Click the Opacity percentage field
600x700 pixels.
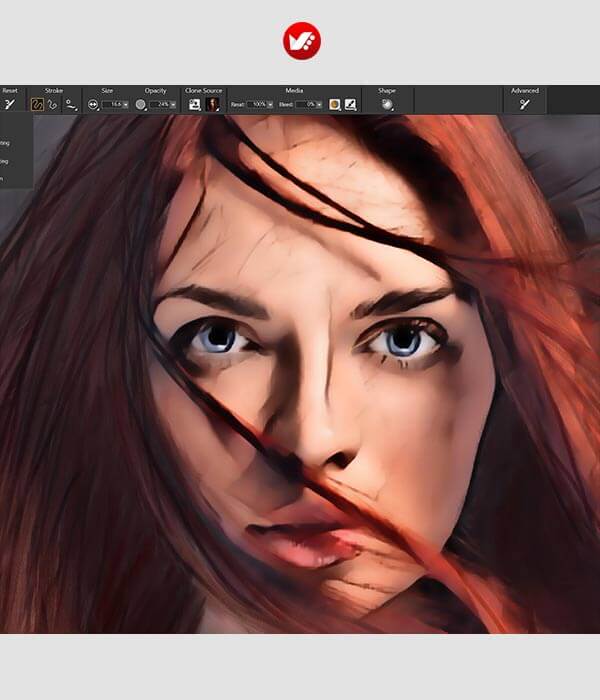point(160,104)
